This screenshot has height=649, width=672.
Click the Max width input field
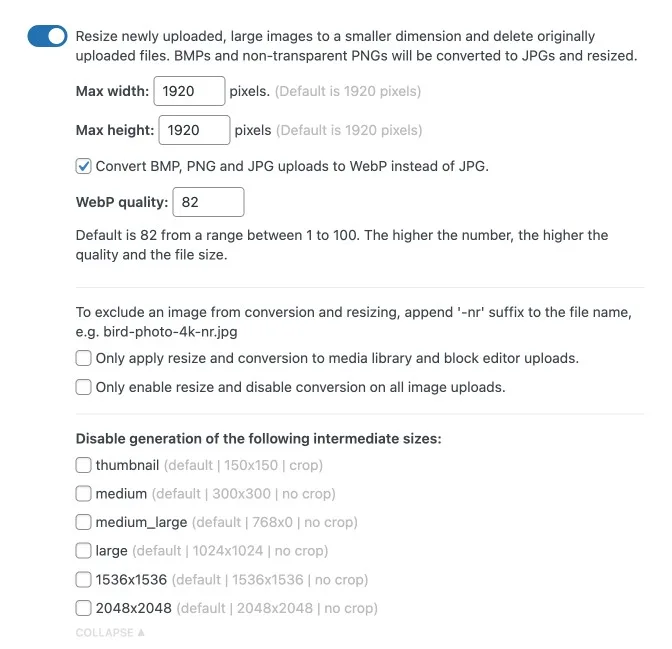click(189, 92)
